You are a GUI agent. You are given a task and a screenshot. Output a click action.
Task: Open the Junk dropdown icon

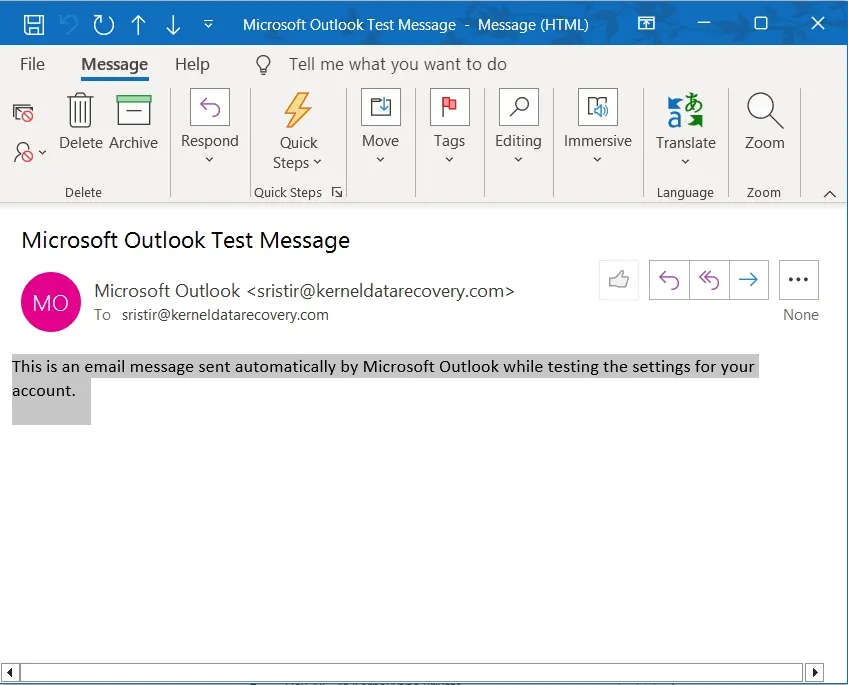click(x=29, y=152)
